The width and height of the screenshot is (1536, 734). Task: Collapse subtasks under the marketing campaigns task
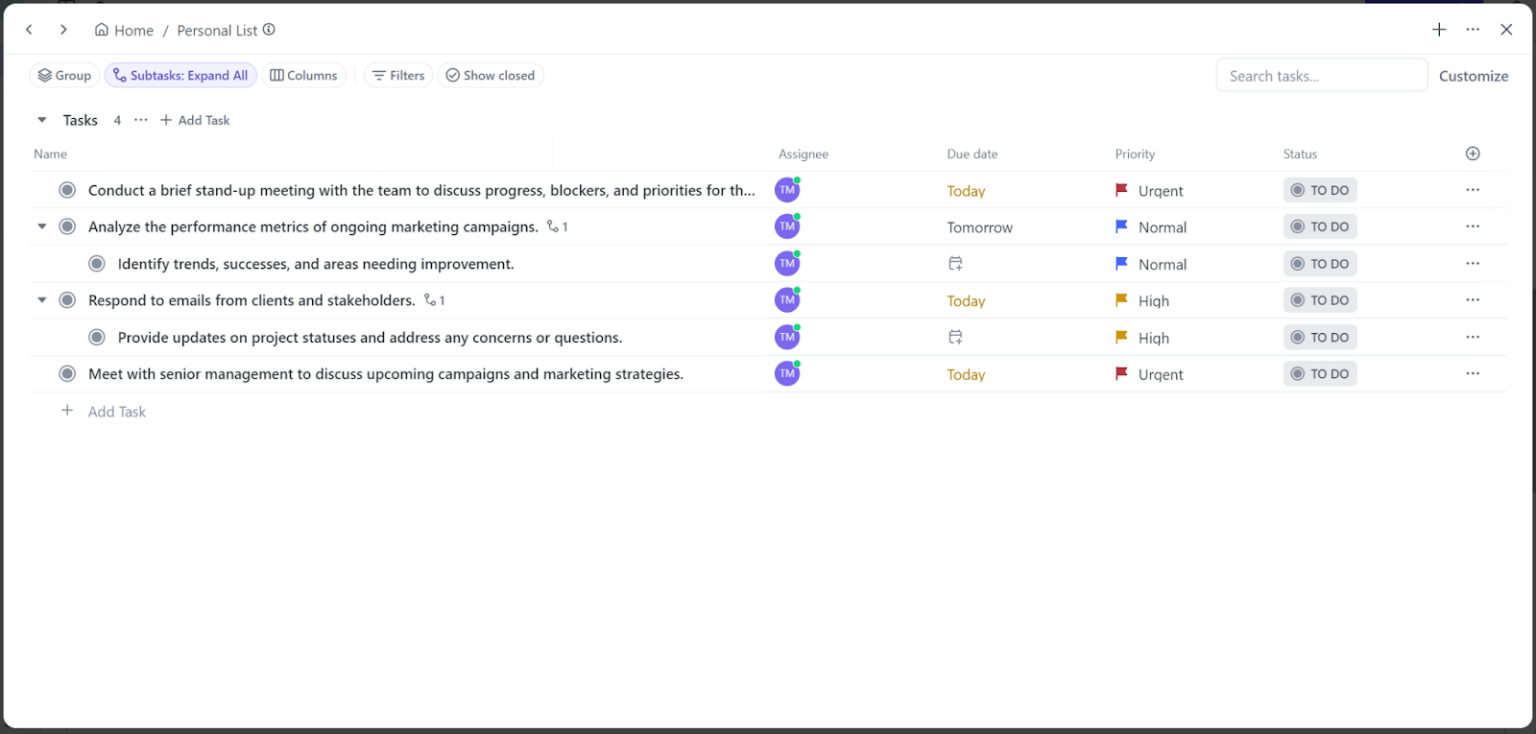pos(41,226)
